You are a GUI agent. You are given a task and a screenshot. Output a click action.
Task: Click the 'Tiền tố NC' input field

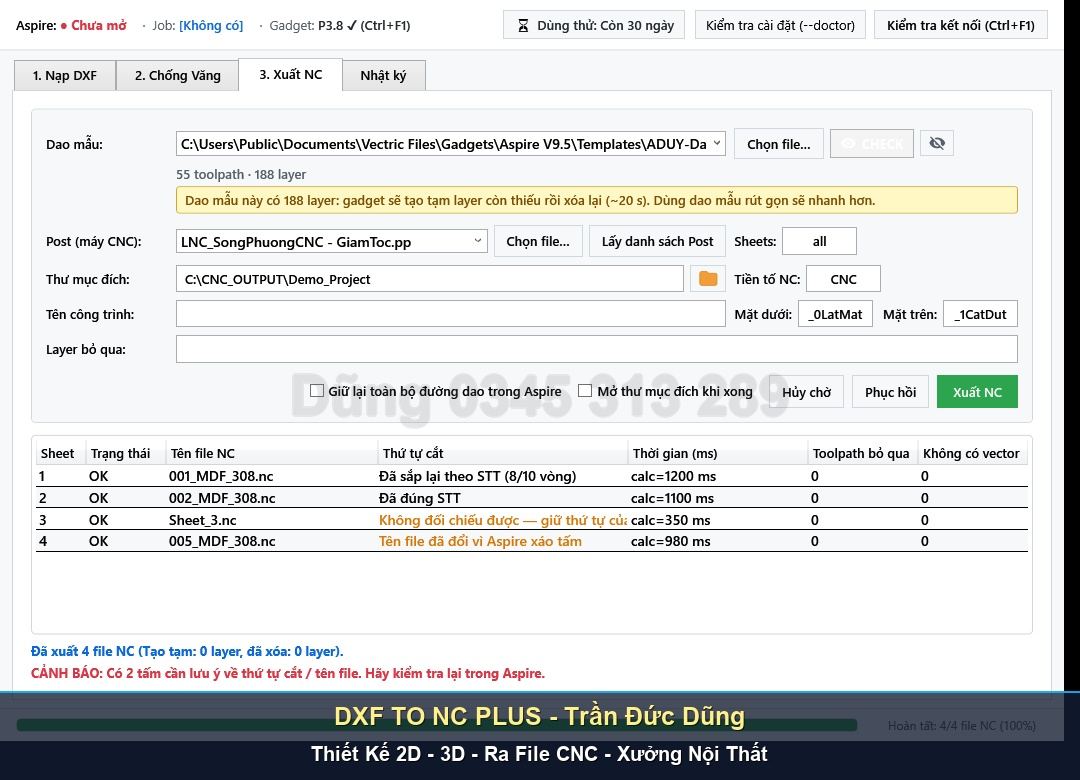[843, 279]
